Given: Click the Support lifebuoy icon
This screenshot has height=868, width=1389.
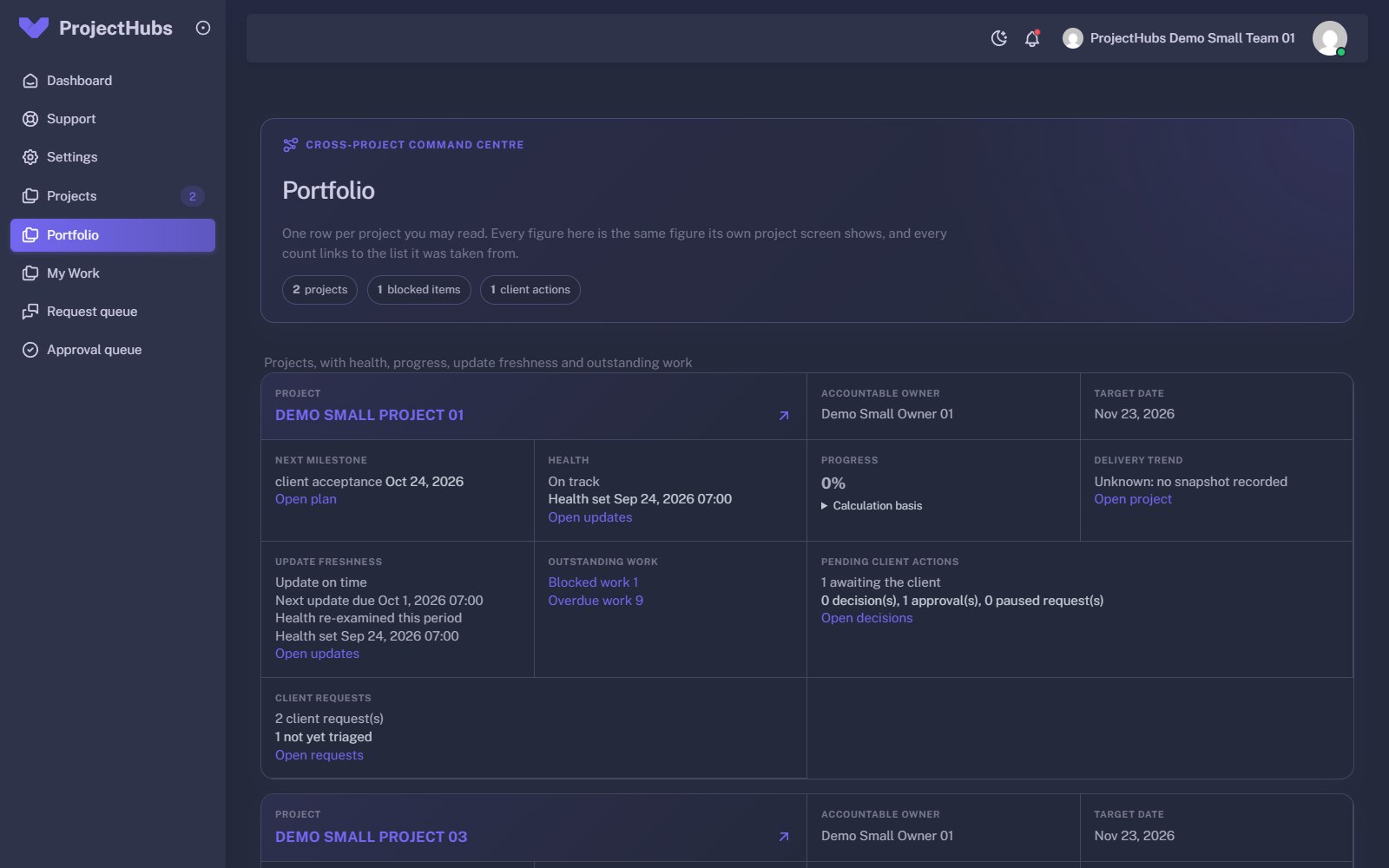Looking at the screenshot, I should tap(30, 119).
